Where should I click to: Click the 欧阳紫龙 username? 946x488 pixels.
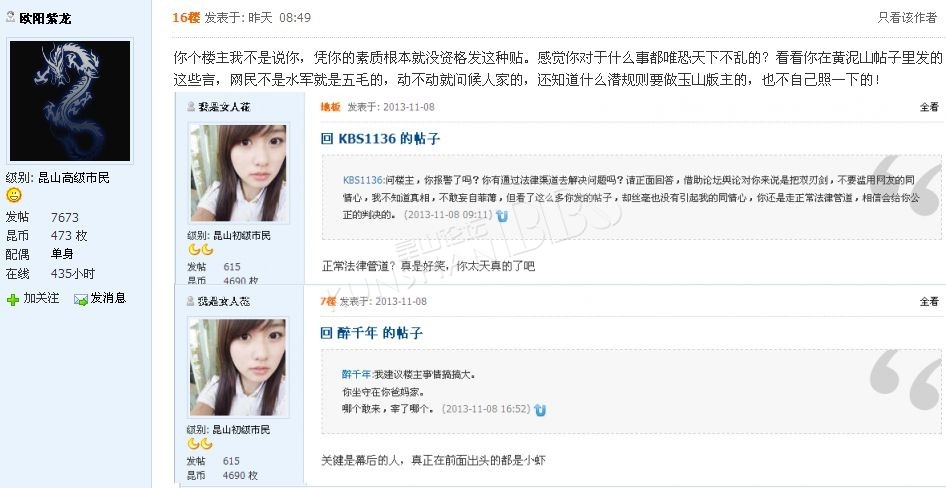45,18
